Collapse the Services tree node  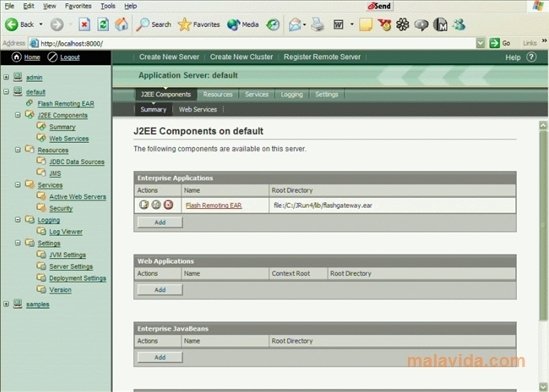pyautogui.click(x=18, y=185)
